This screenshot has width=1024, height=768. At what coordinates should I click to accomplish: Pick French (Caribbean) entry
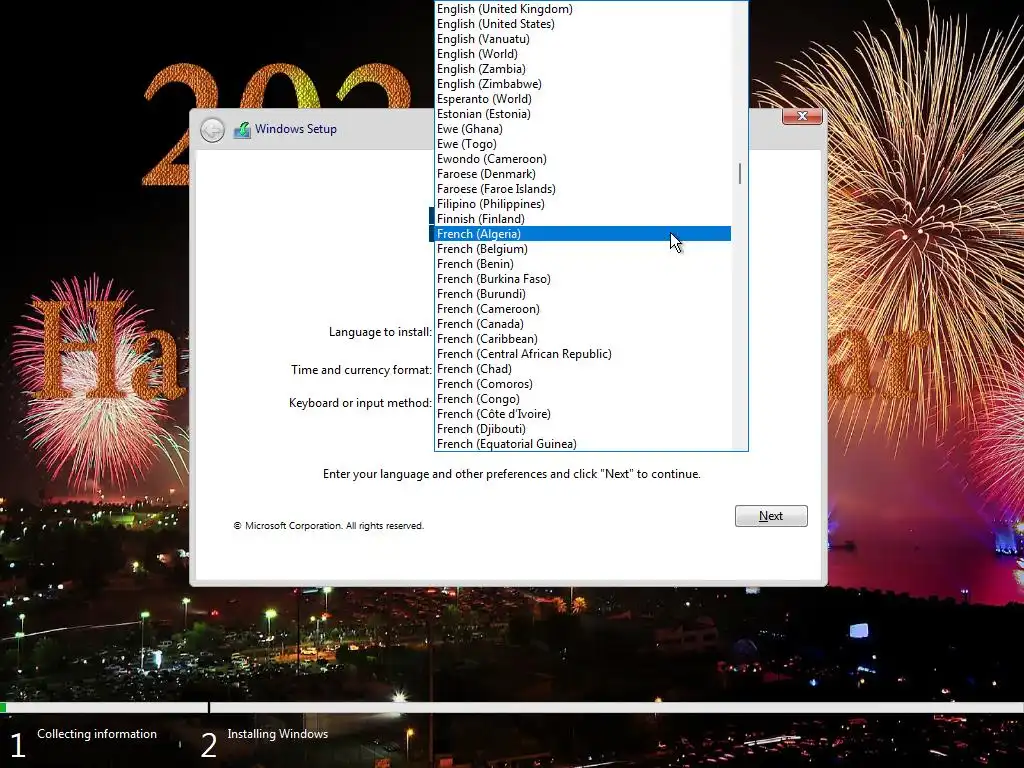coord(583,339)
